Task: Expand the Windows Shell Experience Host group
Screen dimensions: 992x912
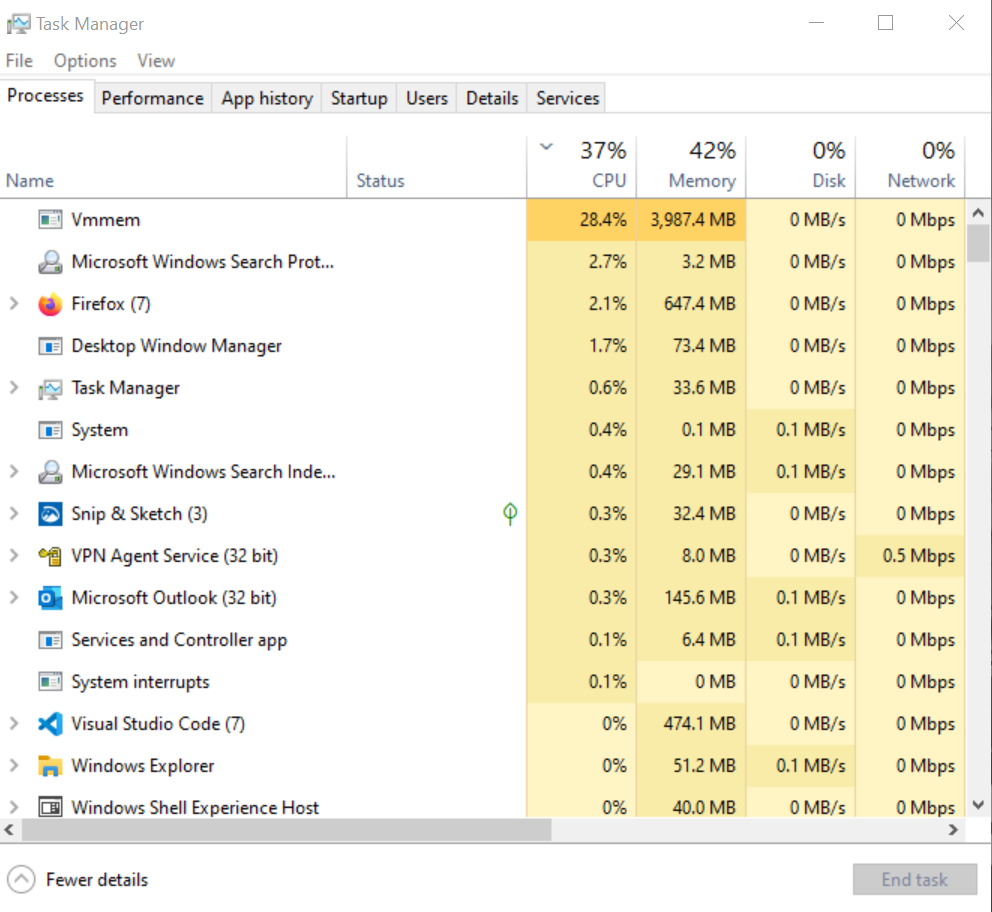Action: point(13,807)
